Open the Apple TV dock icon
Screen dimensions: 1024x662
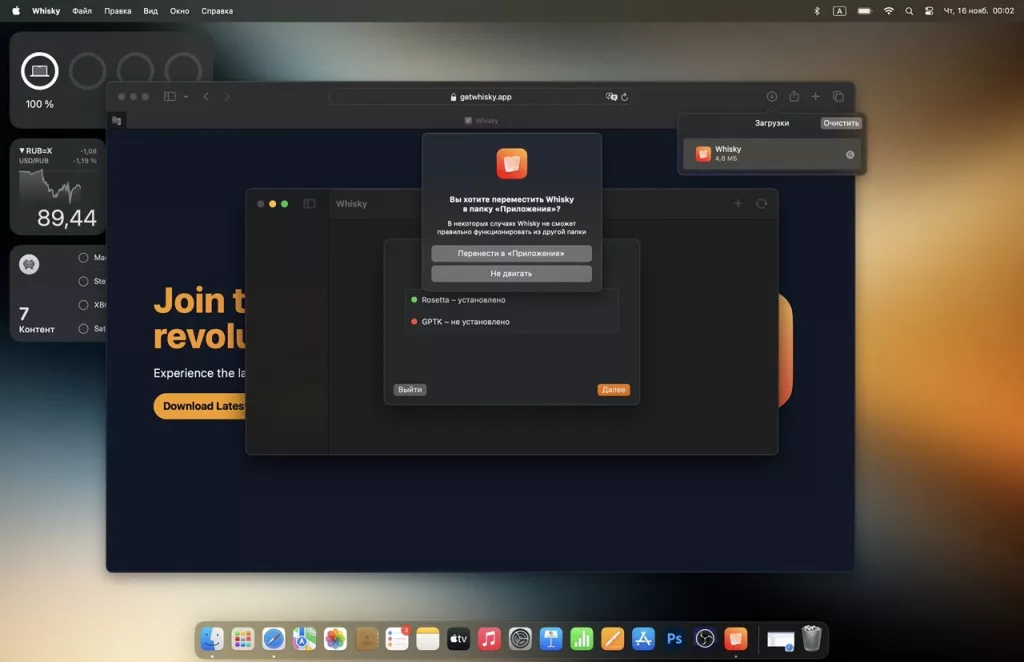click(458, 638)
